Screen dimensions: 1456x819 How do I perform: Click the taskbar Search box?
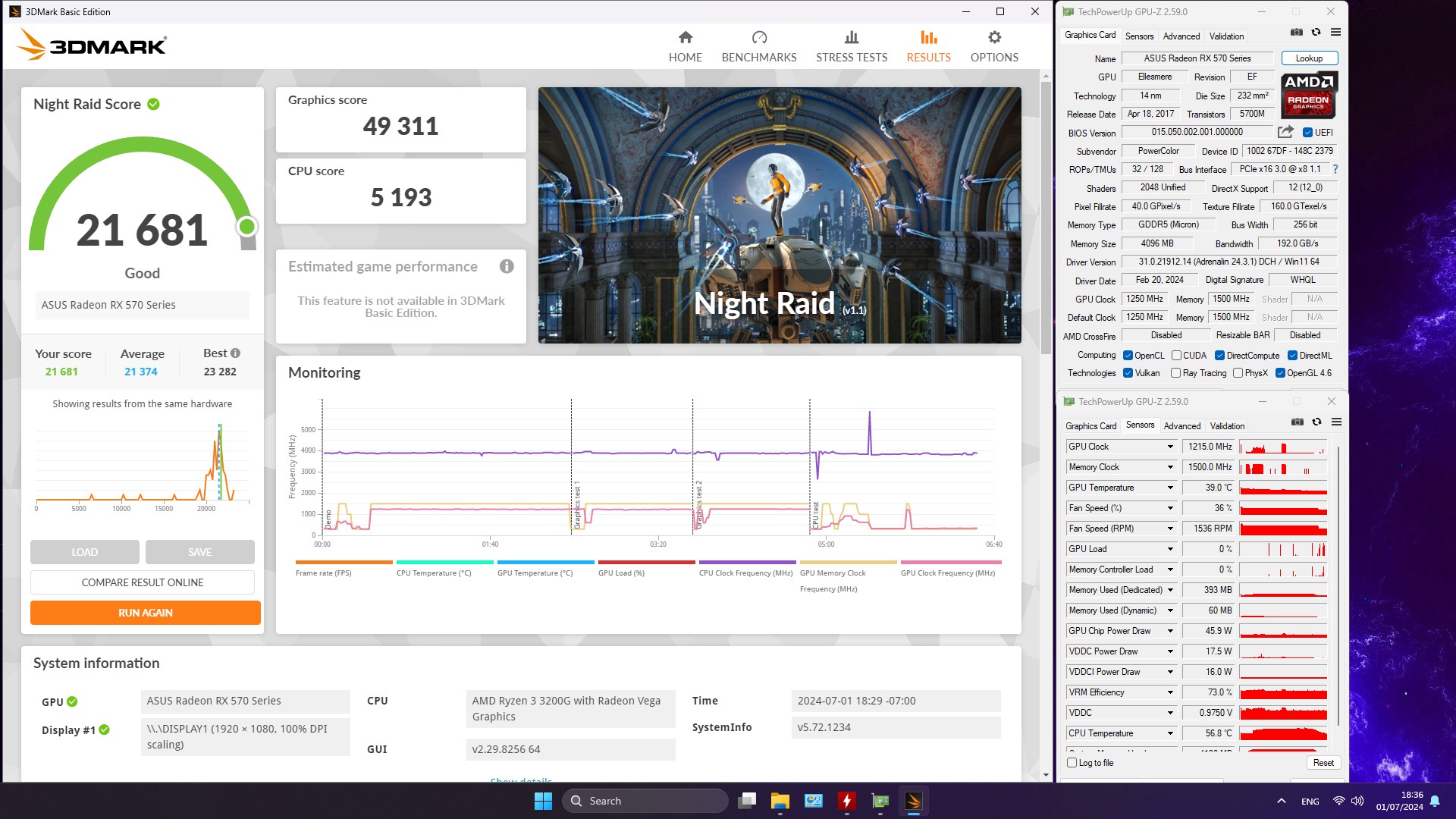tap(645, 801)
